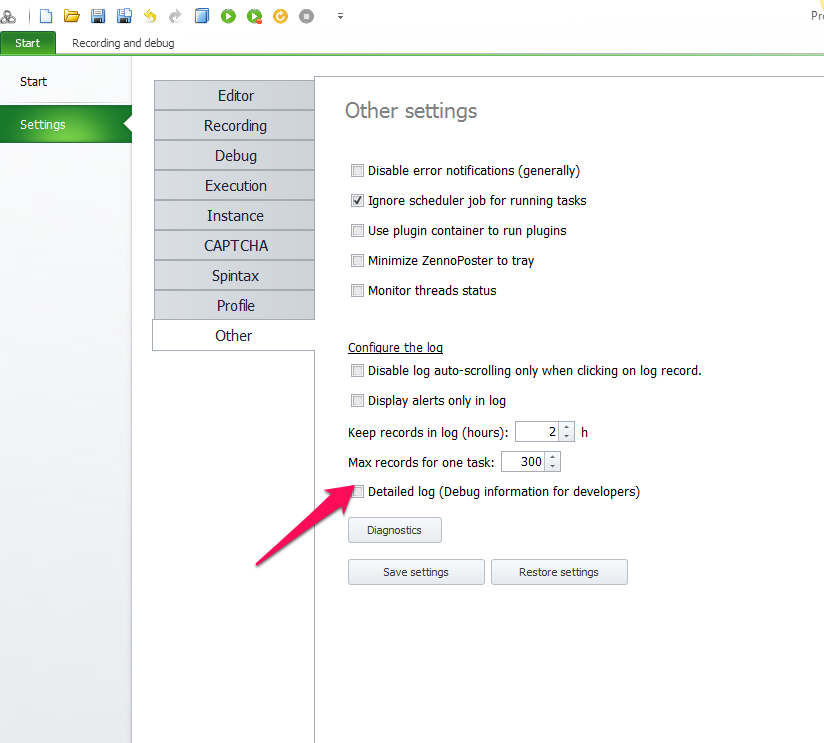Open the Spintax settings tab
Screen dimensions: 824x743
pyautogui.click(x=234, y=275)
